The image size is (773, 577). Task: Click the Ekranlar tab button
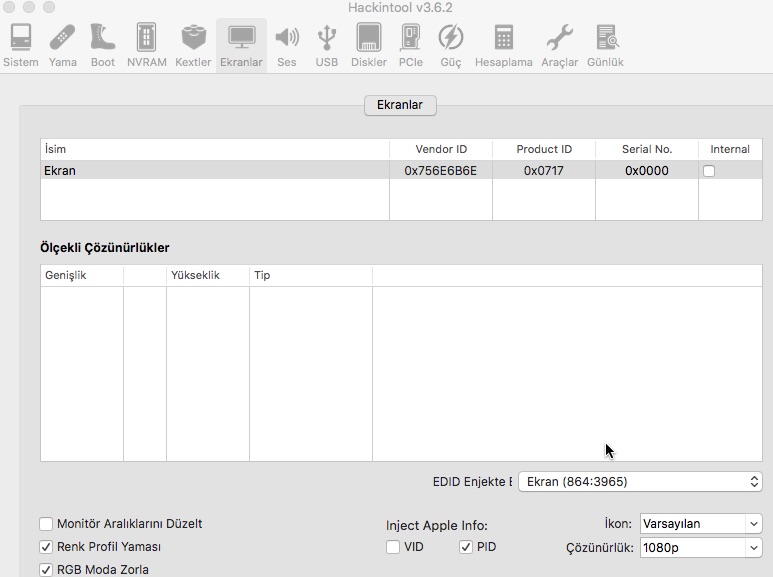point(400,105)
